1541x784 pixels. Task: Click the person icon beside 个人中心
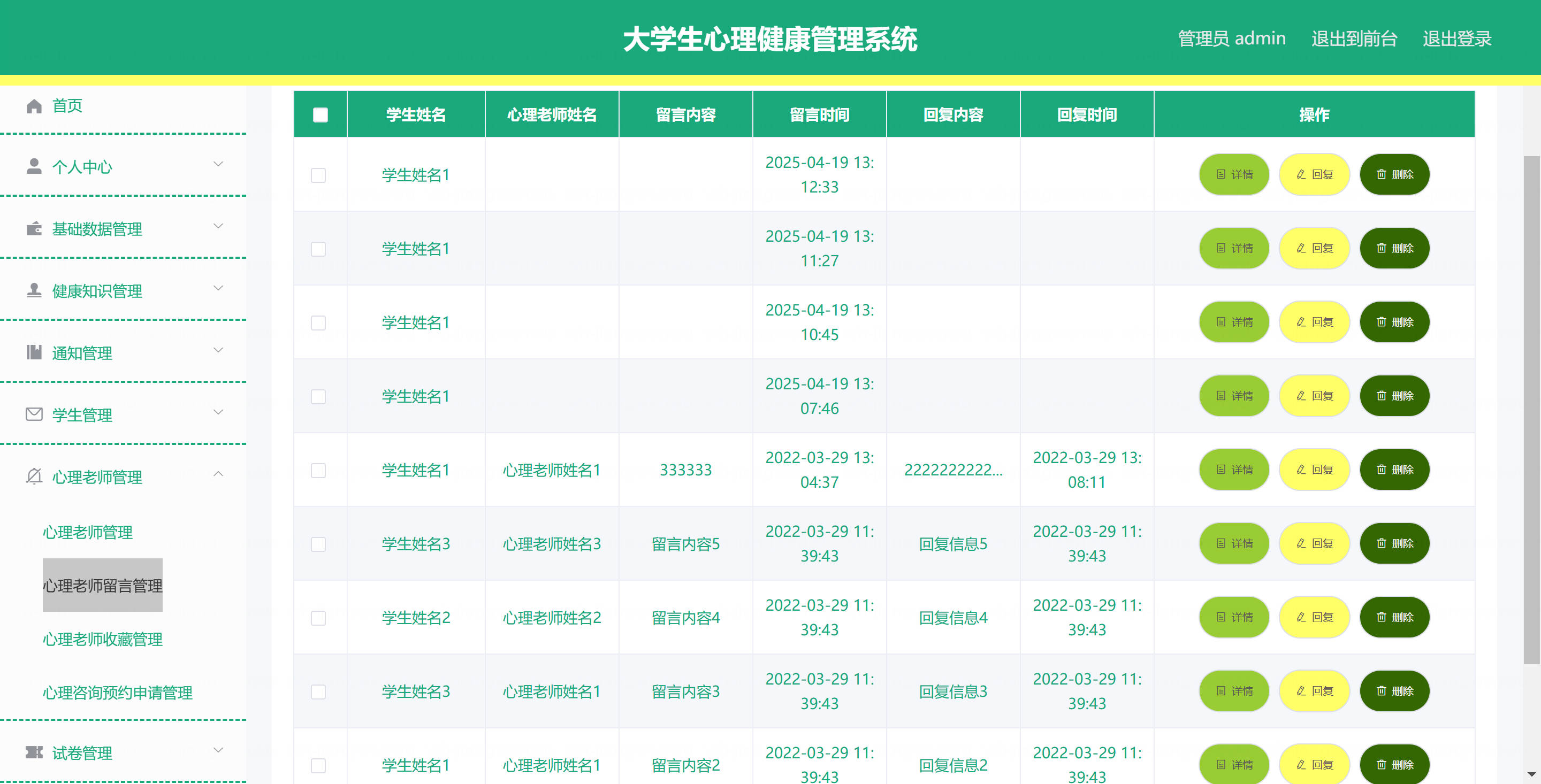coord(34,166)
